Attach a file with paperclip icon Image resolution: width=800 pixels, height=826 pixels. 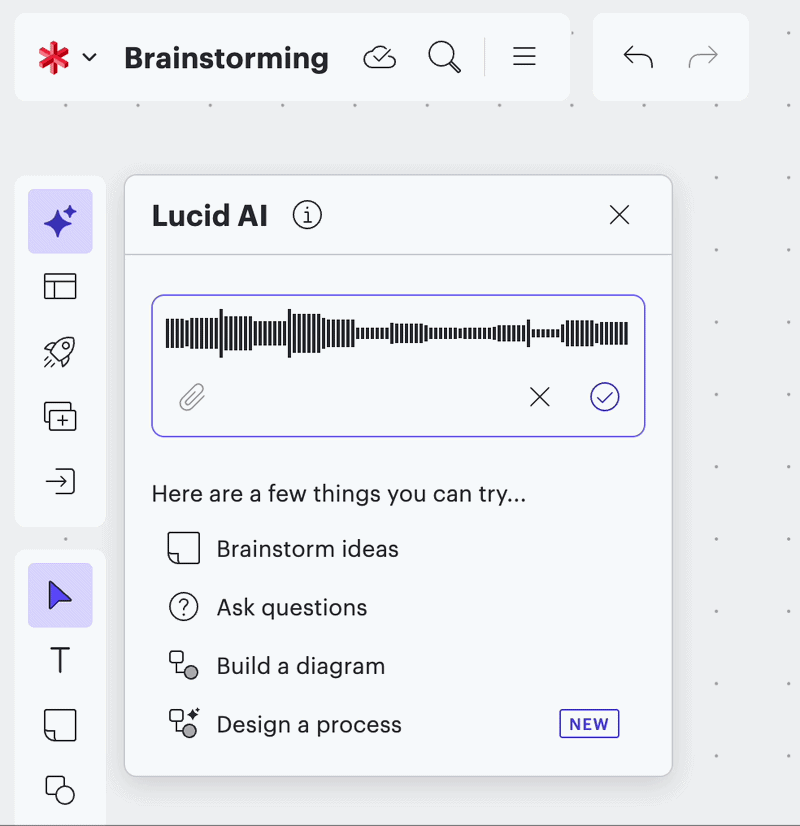tap(192, 397)
